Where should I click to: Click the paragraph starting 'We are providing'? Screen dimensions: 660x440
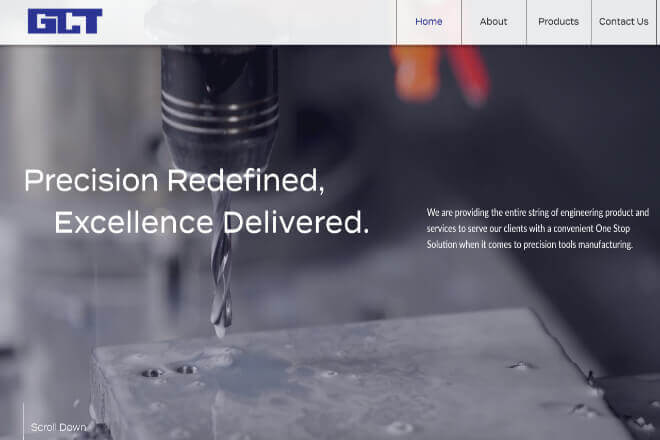(x=538, y=229)
